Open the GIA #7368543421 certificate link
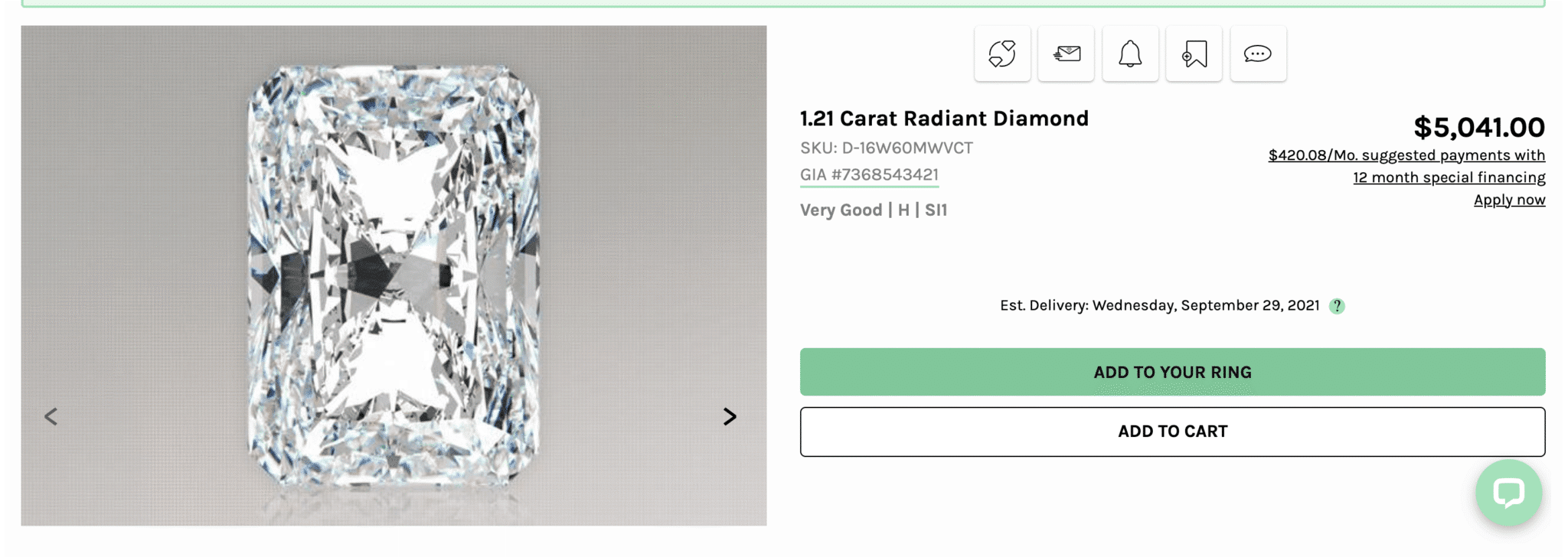This screenshot has height=557, width=1568. (869, 174)
